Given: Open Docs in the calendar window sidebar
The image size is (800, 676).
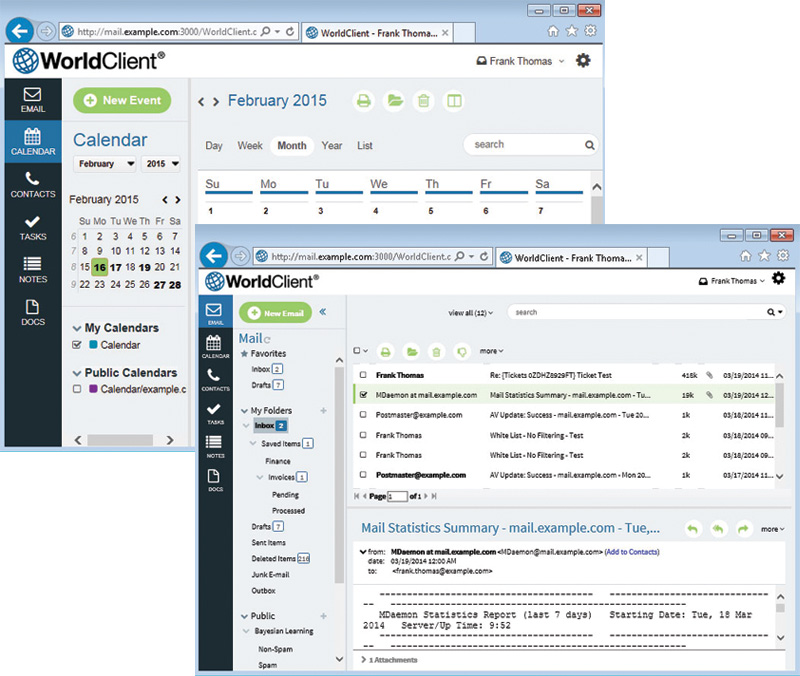Looking at the screenshot, I should tap(33, 313).
